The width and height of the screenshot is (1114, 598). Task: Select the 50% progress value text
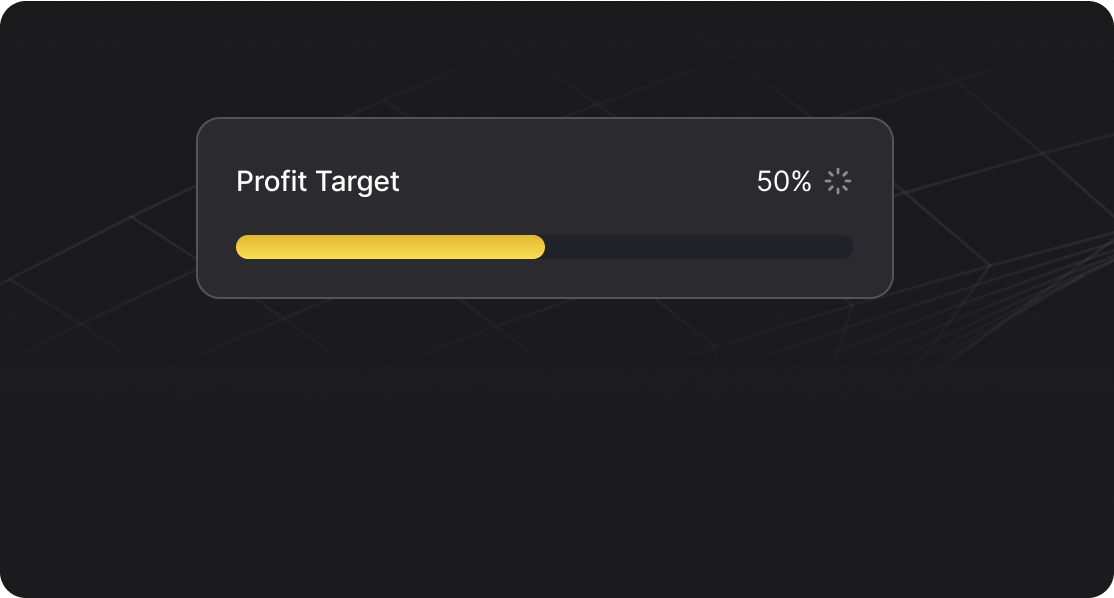pyautogui.click(x=784, y=181)
